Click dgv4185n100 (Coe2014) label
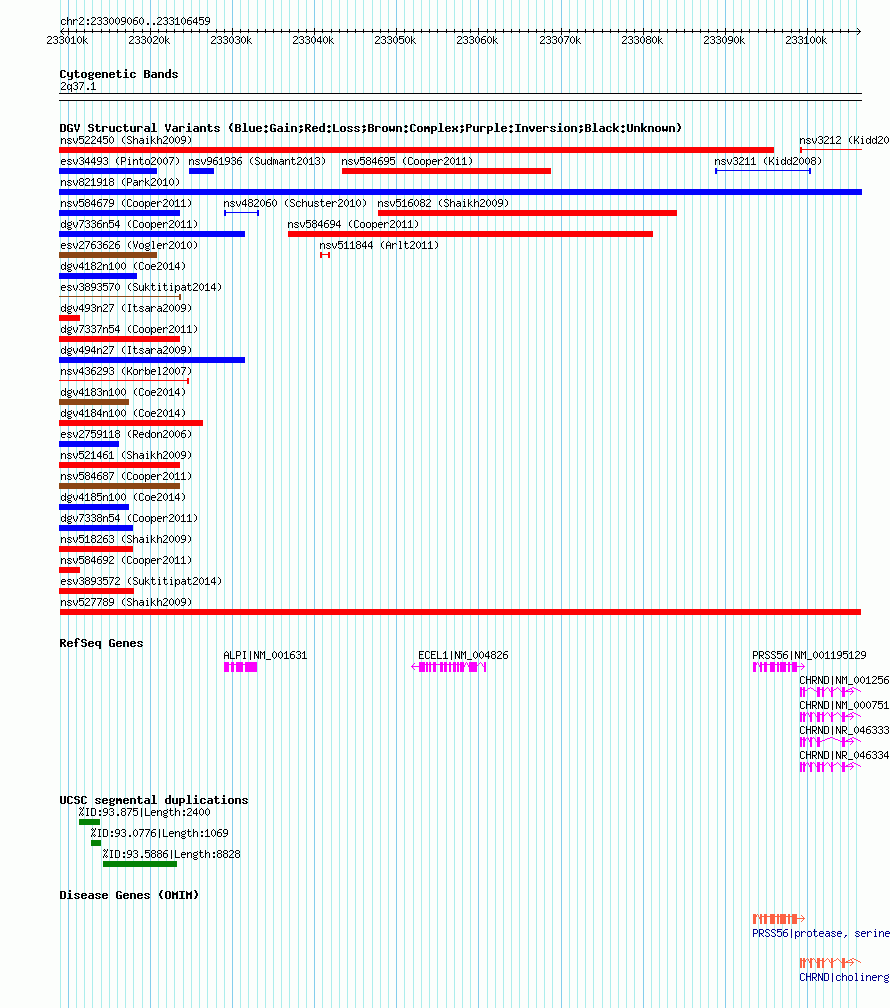890x1008 pixels. click(123, 498)
